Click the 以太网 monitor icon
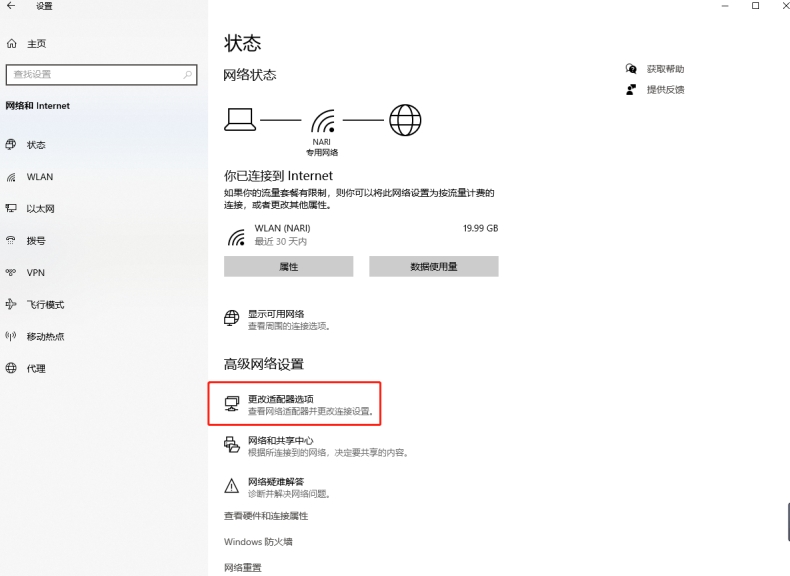Viewport: 790px width, 576px height. (11, 208)
